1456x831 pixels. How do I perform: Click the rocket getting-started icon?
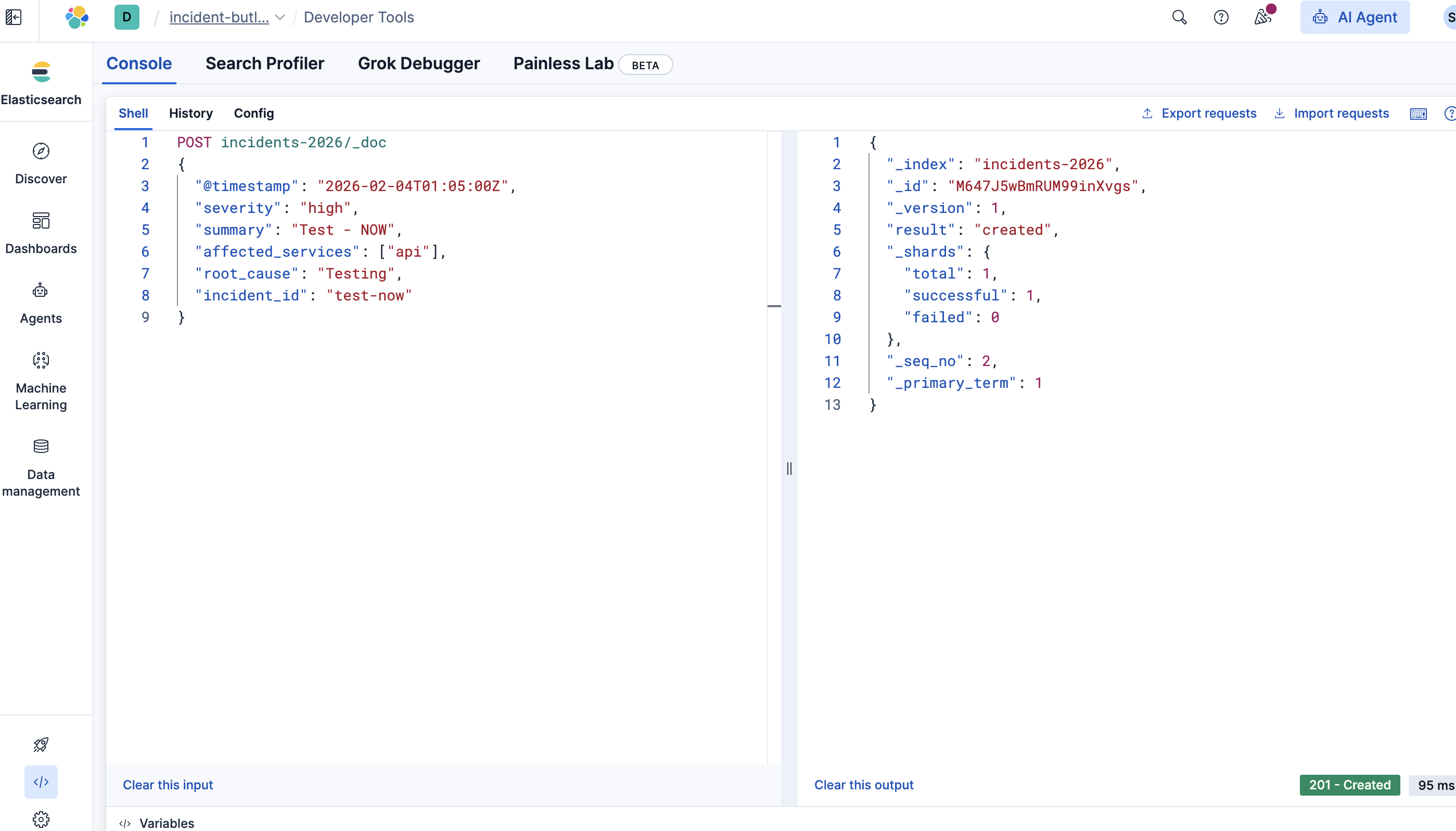pyautogui.click(x=41, y=744)
